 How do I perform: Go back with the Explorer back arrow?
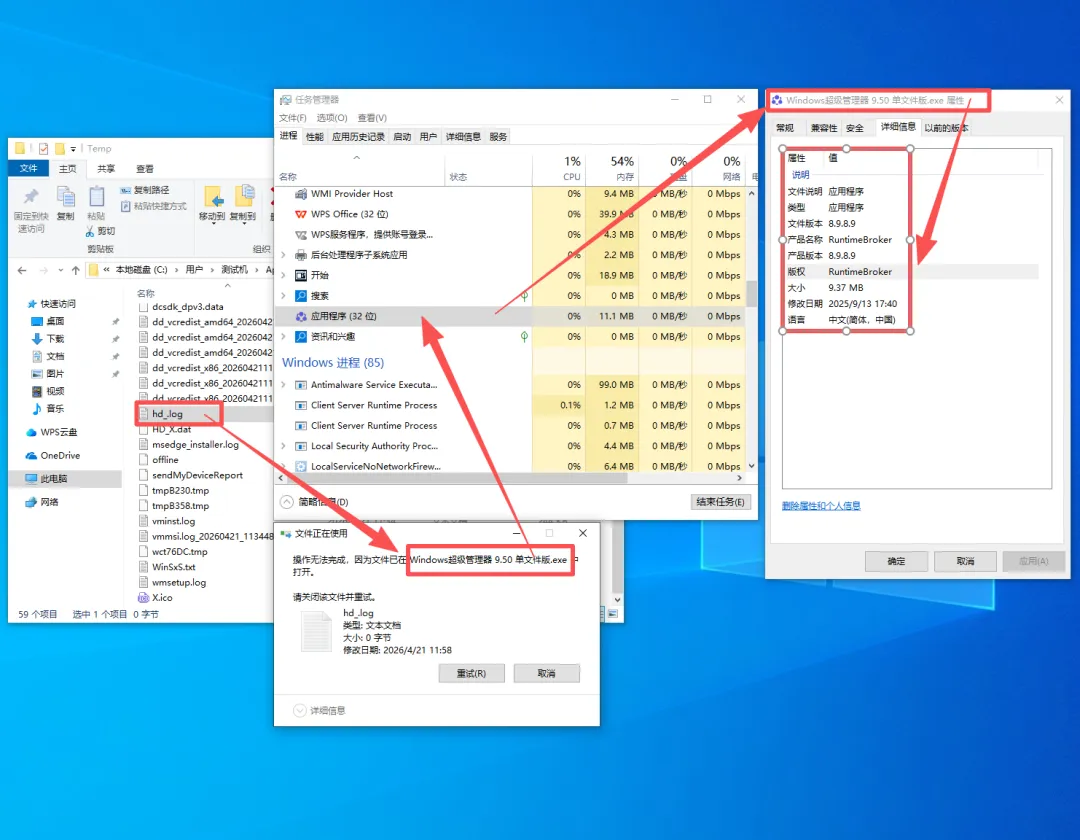click(22, 271)
